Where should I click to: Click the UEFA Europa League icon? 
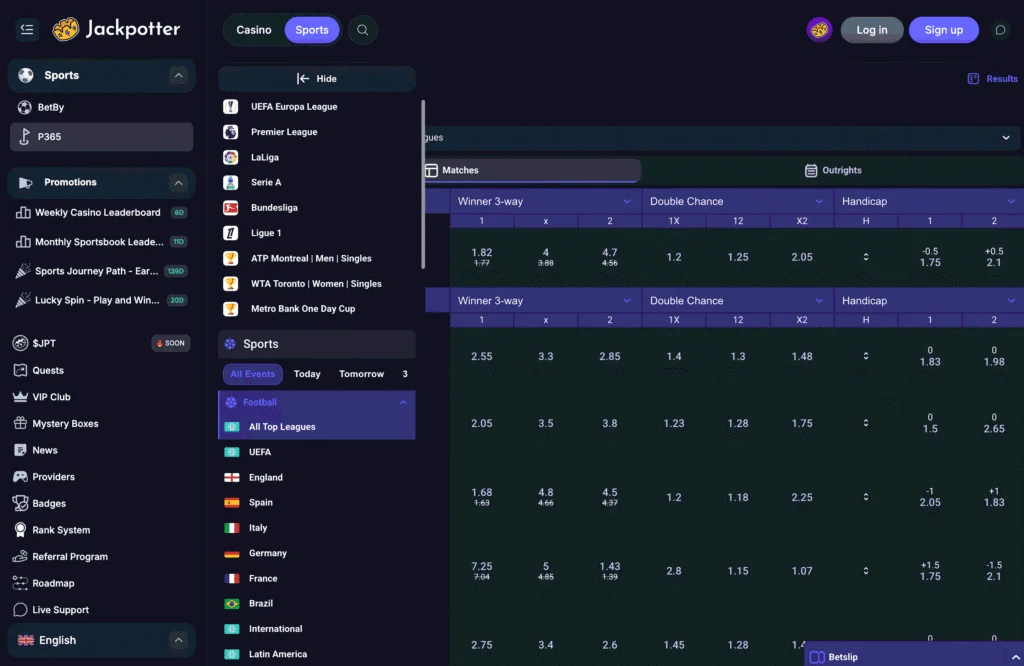(x=231, y=106)
